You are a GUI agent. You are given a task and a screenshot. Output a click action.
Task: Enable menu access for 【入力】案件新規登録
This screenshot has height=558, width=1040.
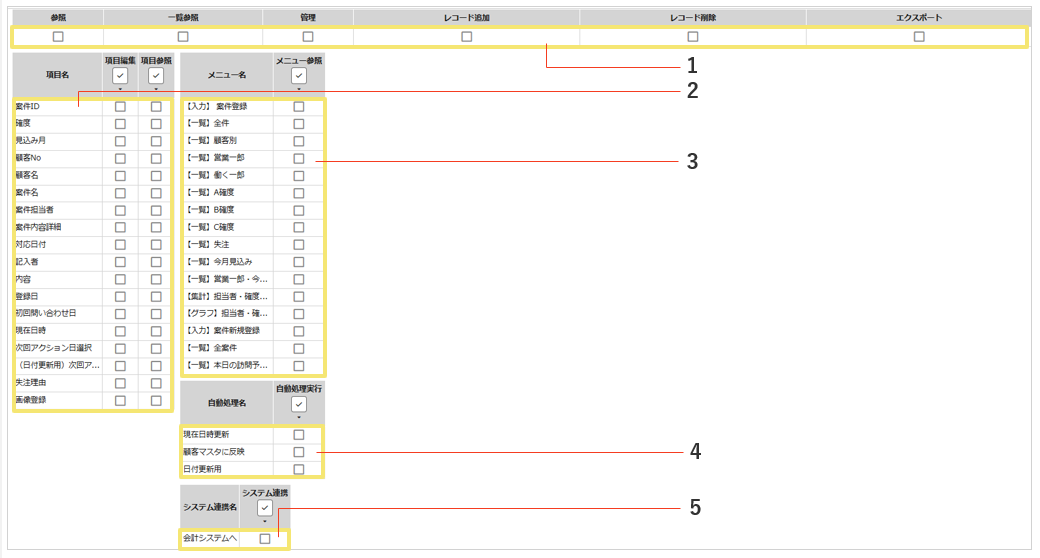click(299, 331)
